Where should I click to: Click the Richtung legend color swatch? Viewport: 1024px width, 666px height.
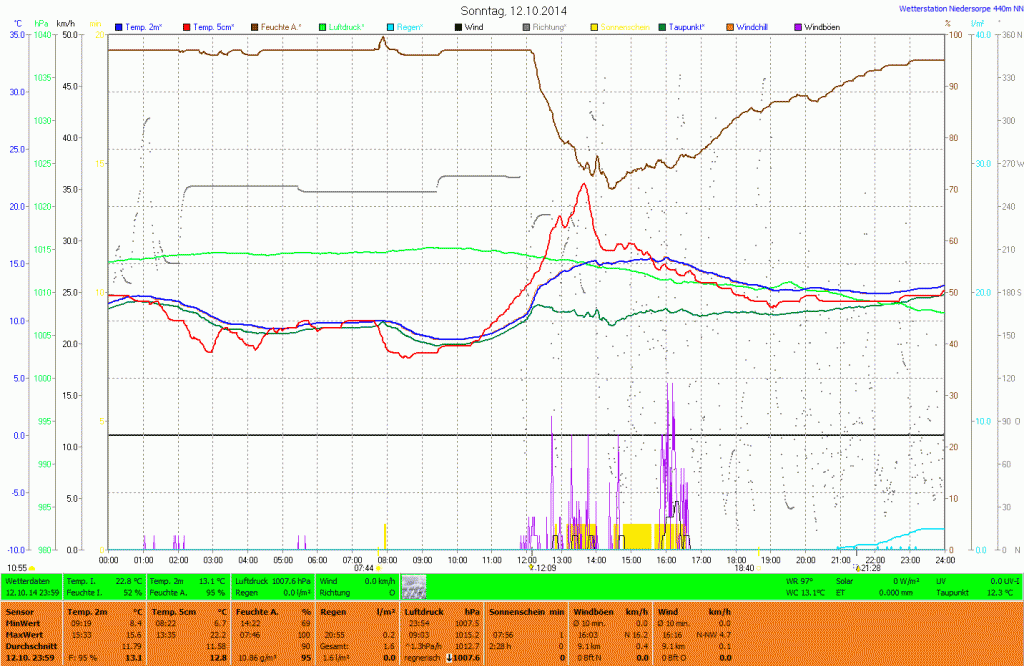(x=525, y=26)
